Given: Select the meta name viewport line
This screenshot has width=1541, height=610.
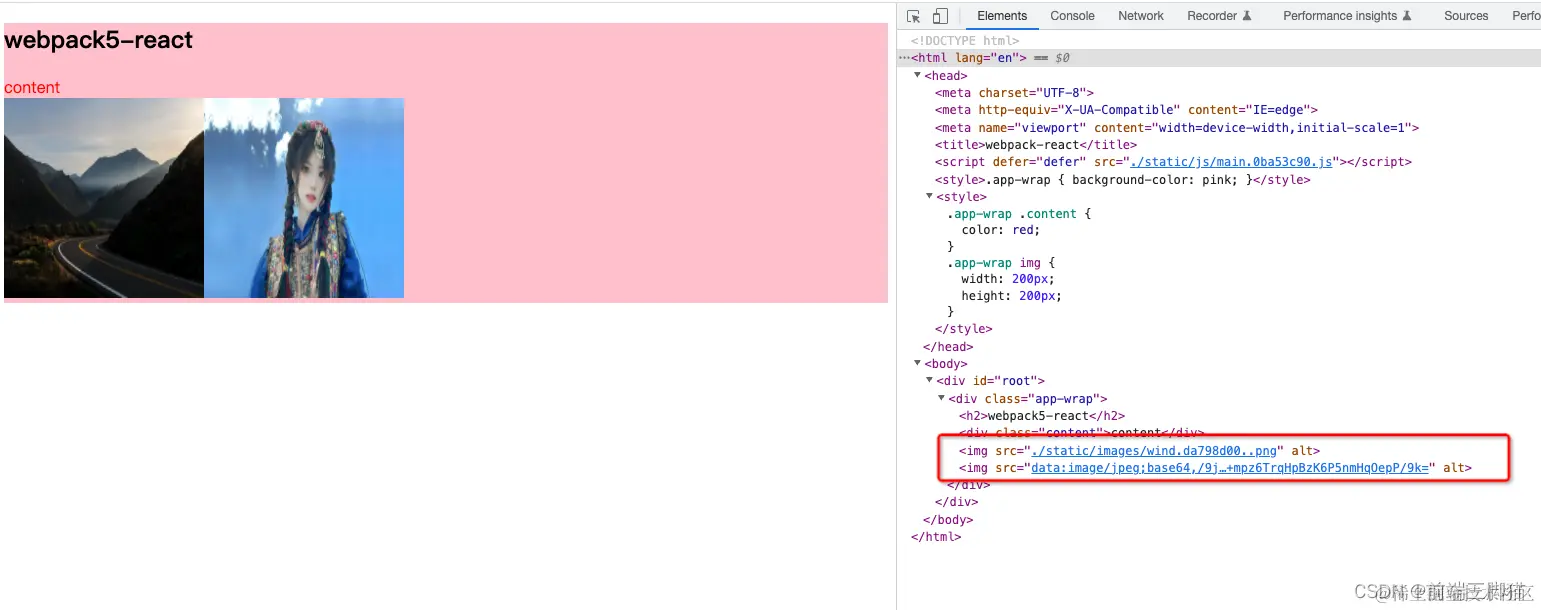Looking at the screenshot, I should (1177, 128).
